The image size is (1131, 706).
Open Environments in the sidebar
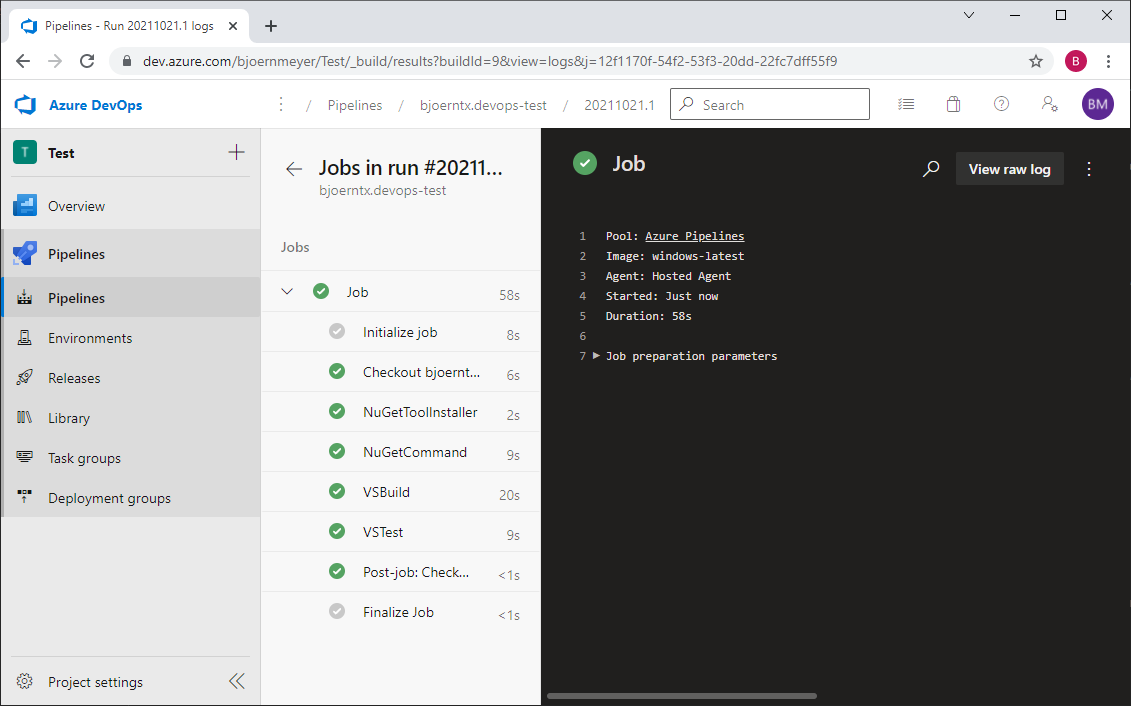point(131,337)
